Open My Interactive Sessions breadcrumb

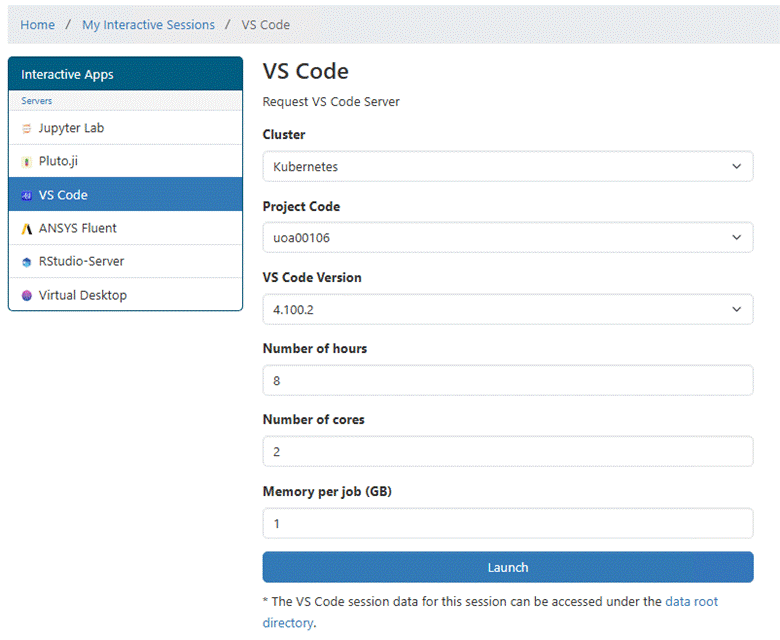(148, 24)
